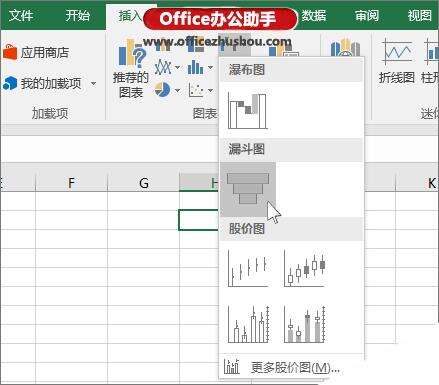Expand the pie chart dropdown arrow

click(x=177, y=90)
